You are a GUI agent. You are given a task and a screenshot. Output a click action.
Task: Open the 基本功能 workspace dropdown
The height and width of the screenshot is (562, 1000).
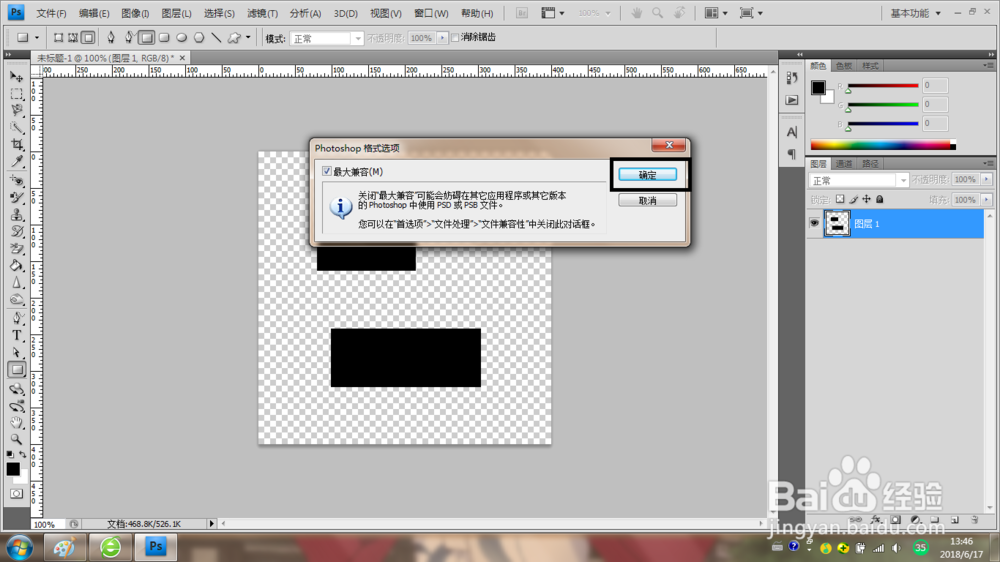coord(915,13)
